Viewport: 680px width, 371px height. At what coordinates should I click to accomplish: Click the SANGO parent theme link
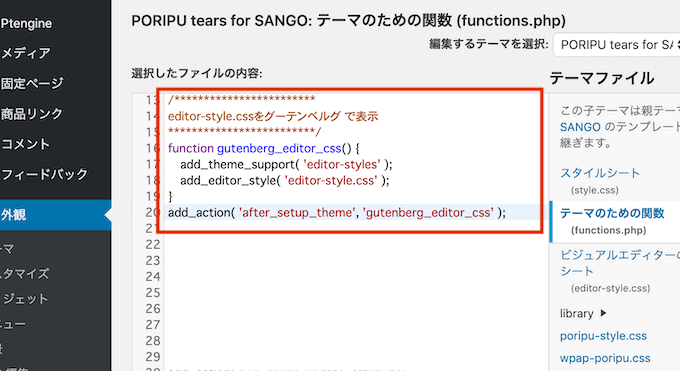(580, 127)
